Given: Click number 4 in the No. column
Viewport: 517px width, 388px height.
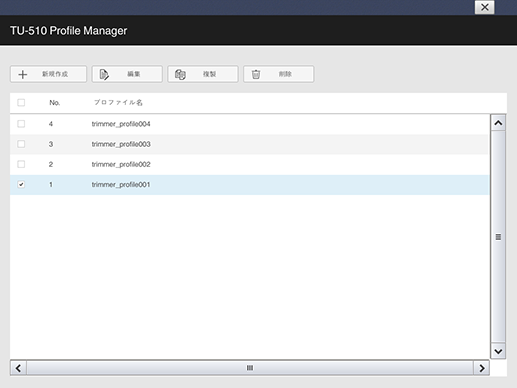Looking at the screenshot, I should pos(51,124).
